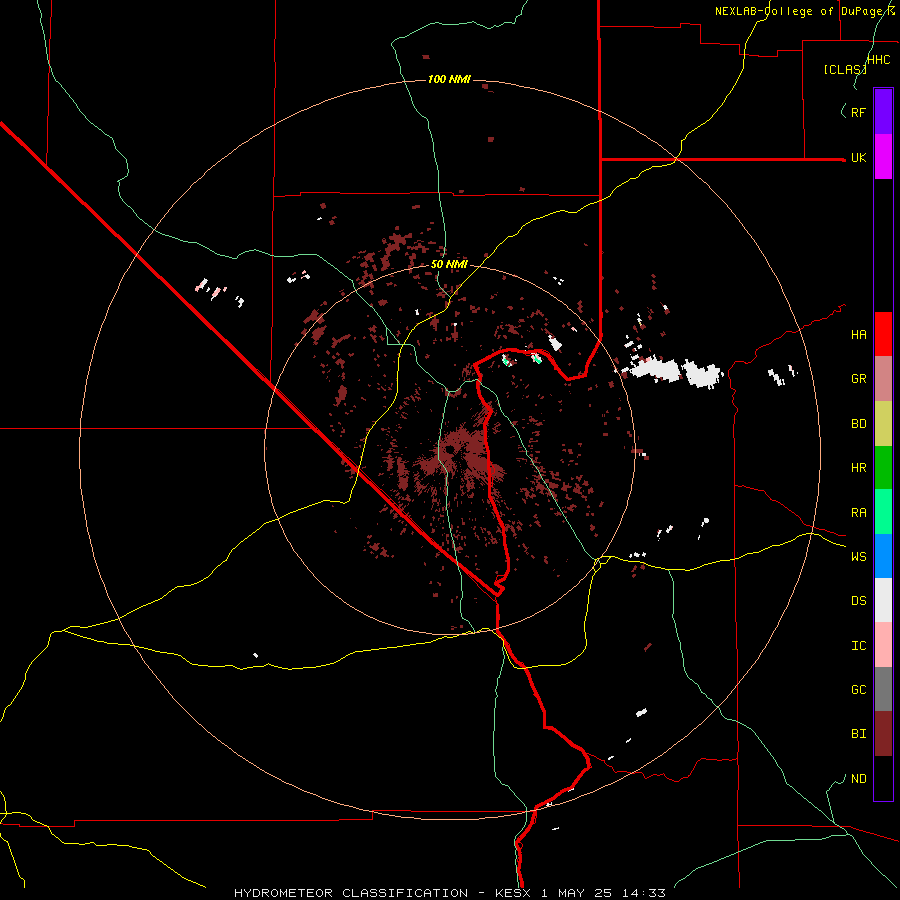Click the 'ND' legend label
This screenshot has width=900, height=900.
(x=858, y=779)
